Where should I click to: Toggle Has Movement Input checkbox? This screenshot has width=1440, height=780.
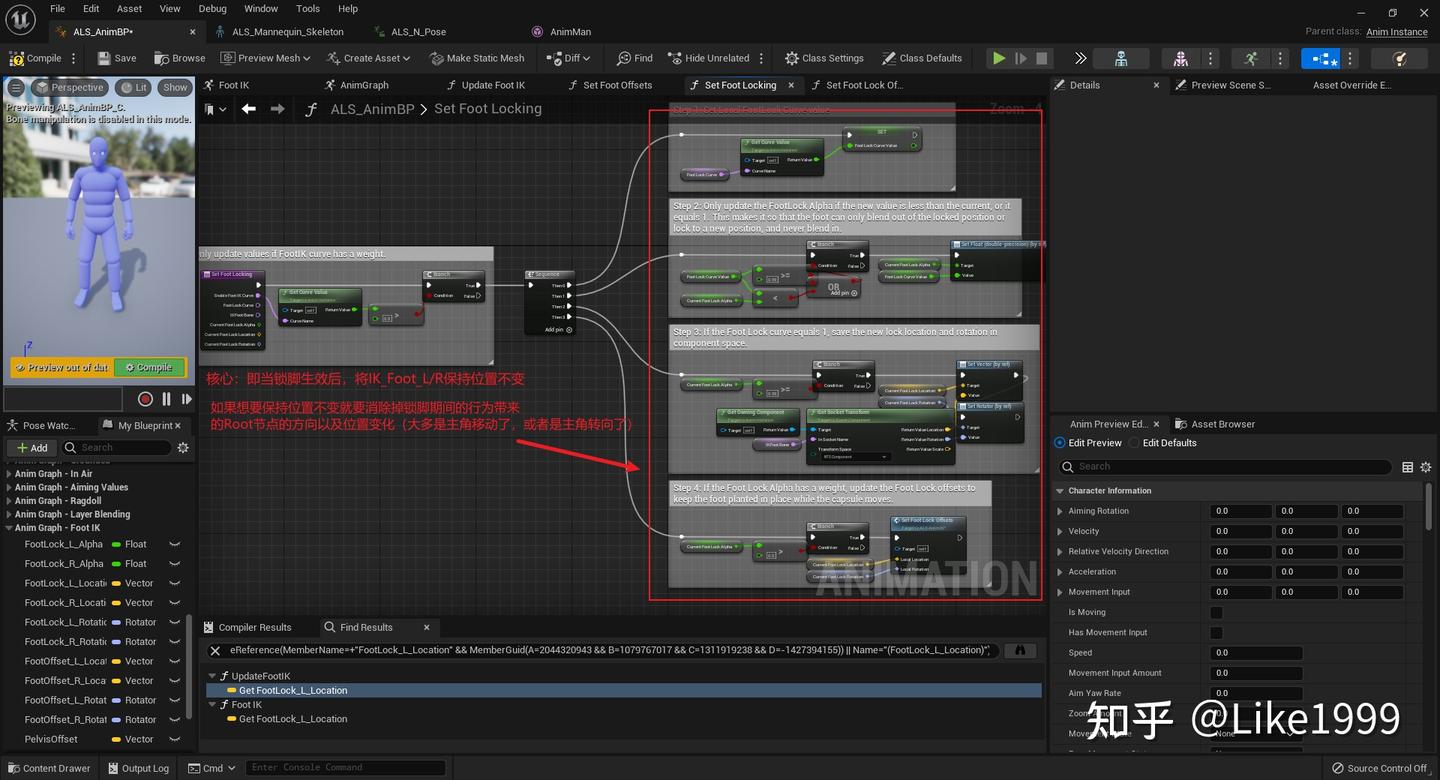[x=1216, y=633]
